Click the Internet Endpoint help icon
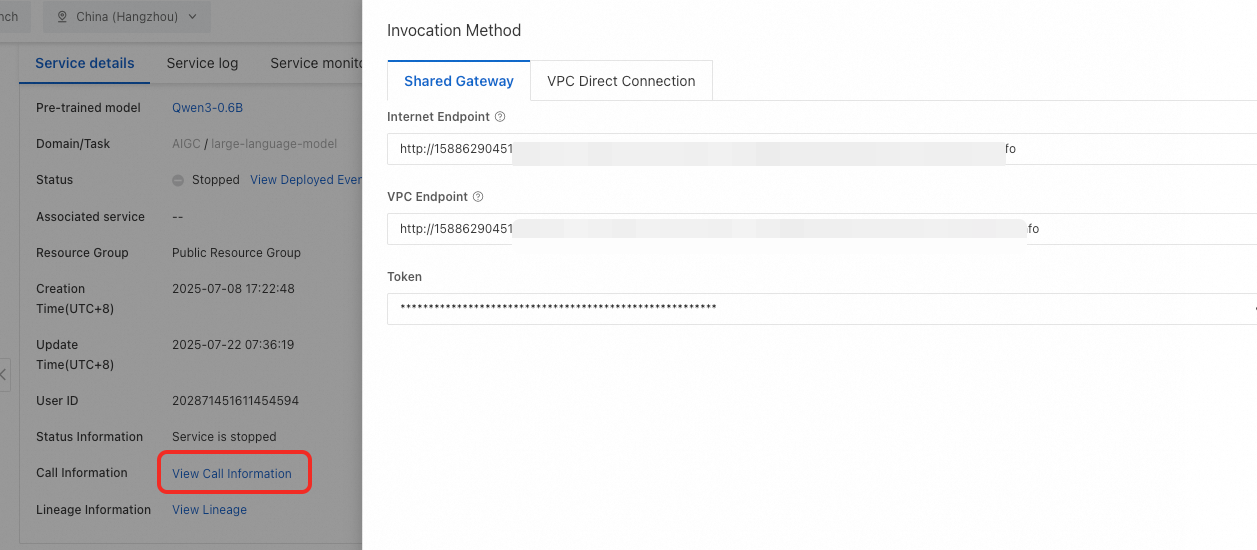1257x550 pixels. pyautogui.click(x=500, y=117)
